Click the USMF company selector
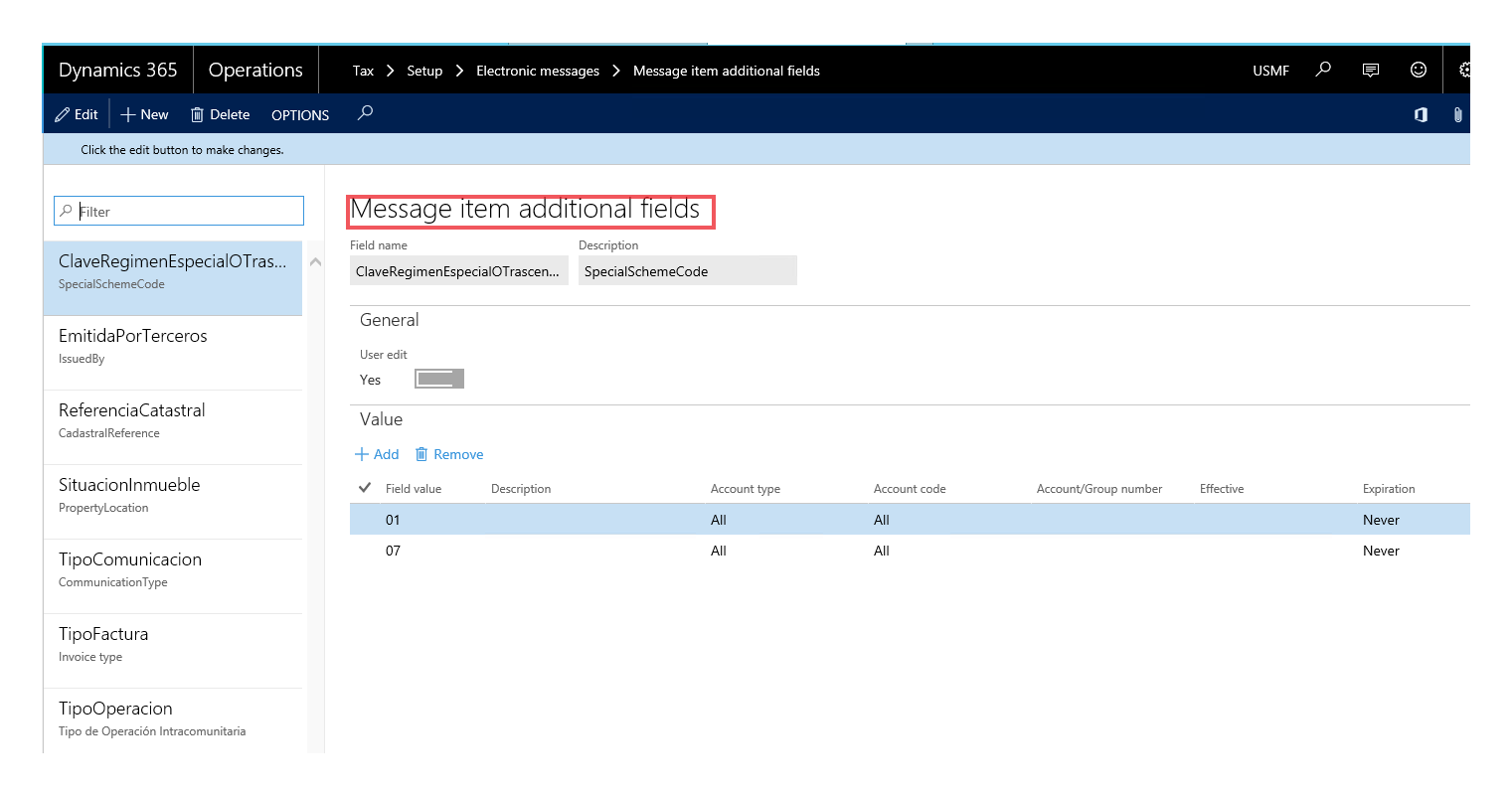This screenshot has height=795, width=1512. click(1270, 71)
